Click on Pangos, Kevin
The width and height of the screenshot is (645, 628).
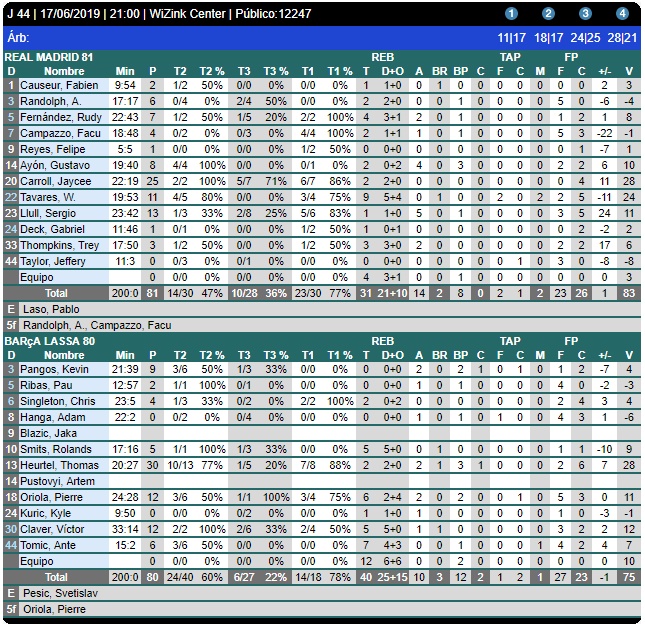[x=55, y=369]
